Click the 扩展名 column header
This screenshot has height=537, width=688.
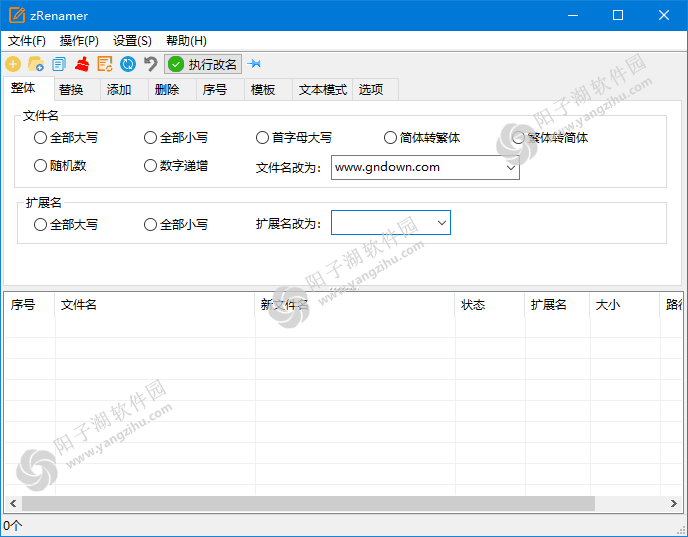[x=557, y=304]
